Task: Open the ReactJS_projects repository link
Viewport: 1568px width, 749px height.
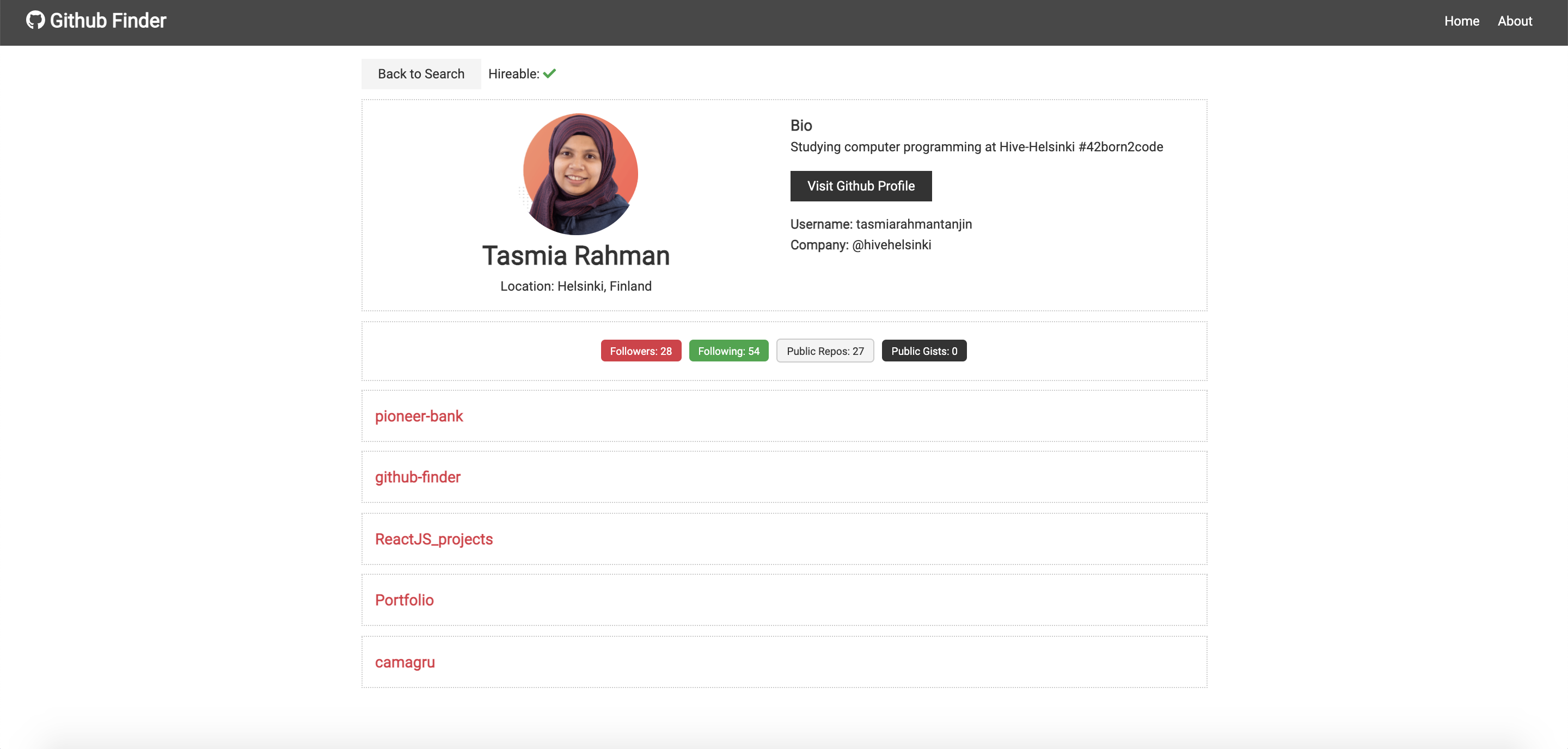Action: 433,539
